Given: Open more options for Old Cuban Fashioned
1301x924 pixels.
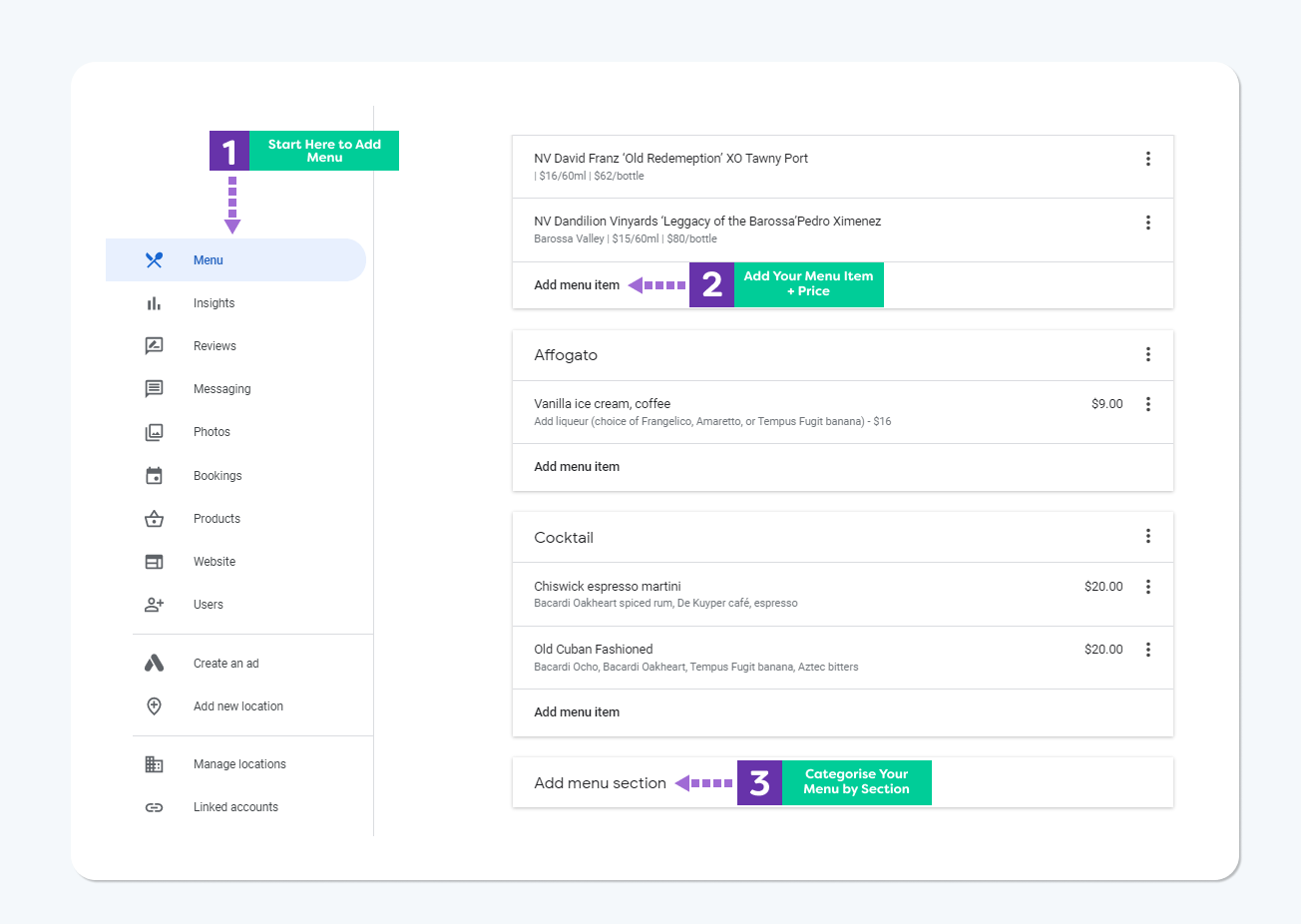Looking at the screenshot, I should 1147,650.
